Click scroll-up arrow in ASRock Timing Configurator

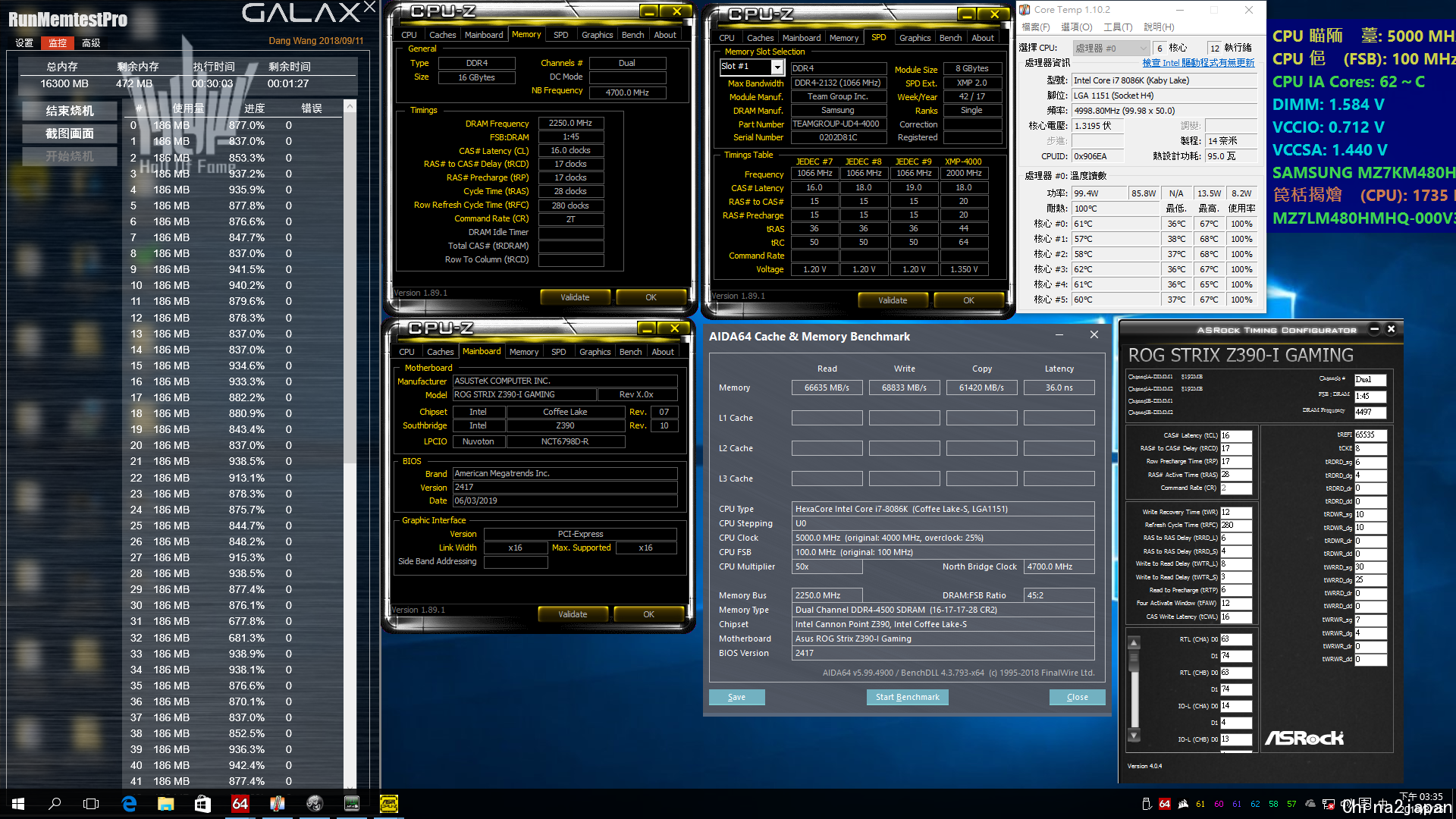[x=1134, y=643]
